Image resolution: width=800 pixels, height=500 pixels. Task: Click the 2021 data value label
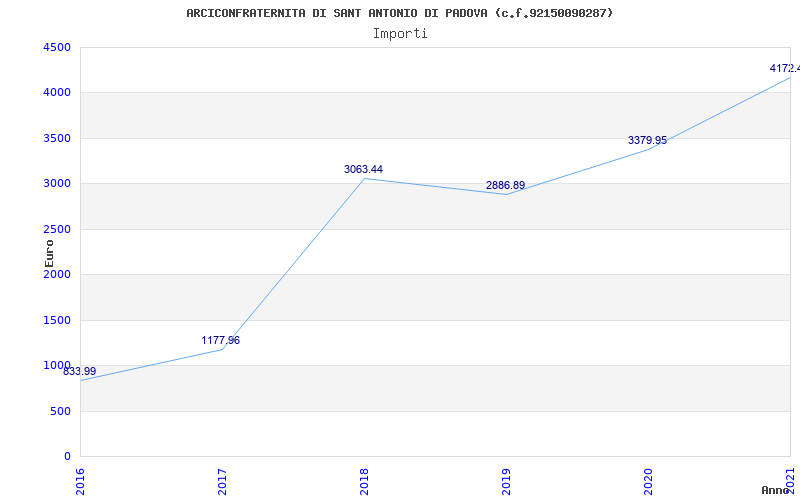785,68
